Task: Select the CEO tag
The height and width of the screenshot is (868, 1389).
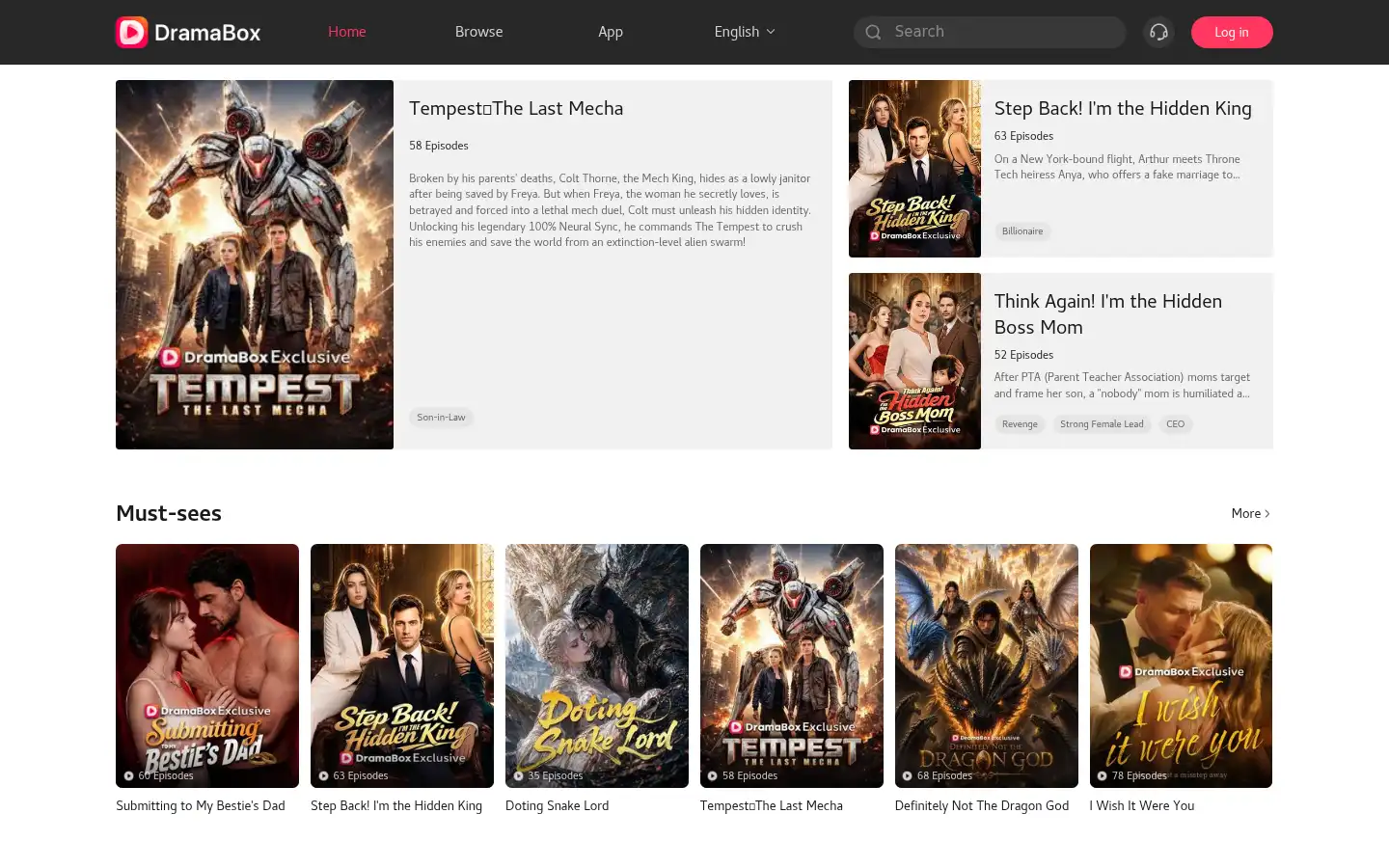Action: [x=1175, y=424]
